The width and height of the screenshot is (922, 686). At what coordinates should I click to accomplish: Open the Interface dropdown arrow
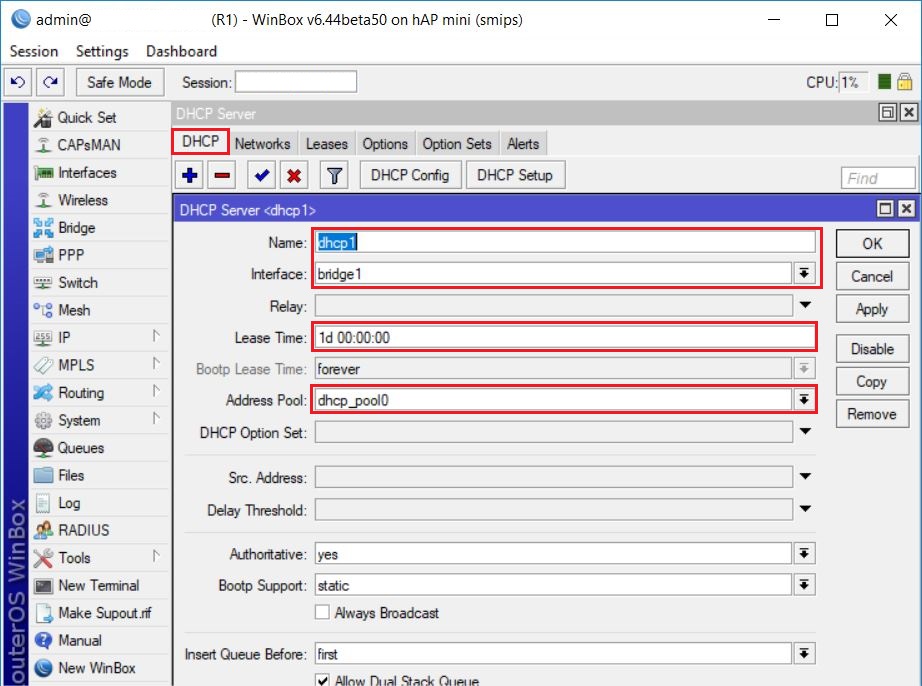click(x=804, y=273)
